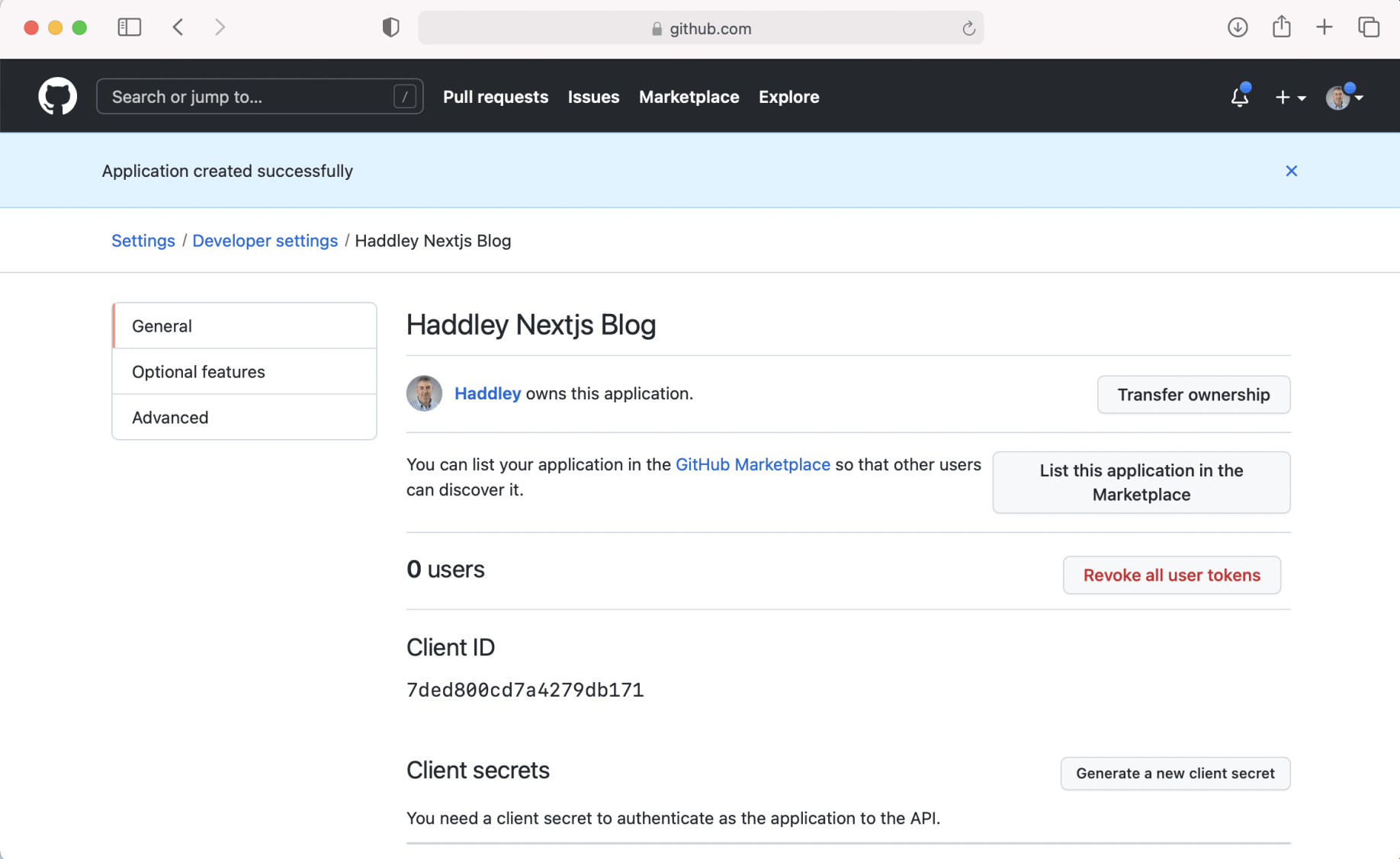This screenshot has height=859, width=1400.
Task: Click the Safari share icon
Action: [1281, 27]
